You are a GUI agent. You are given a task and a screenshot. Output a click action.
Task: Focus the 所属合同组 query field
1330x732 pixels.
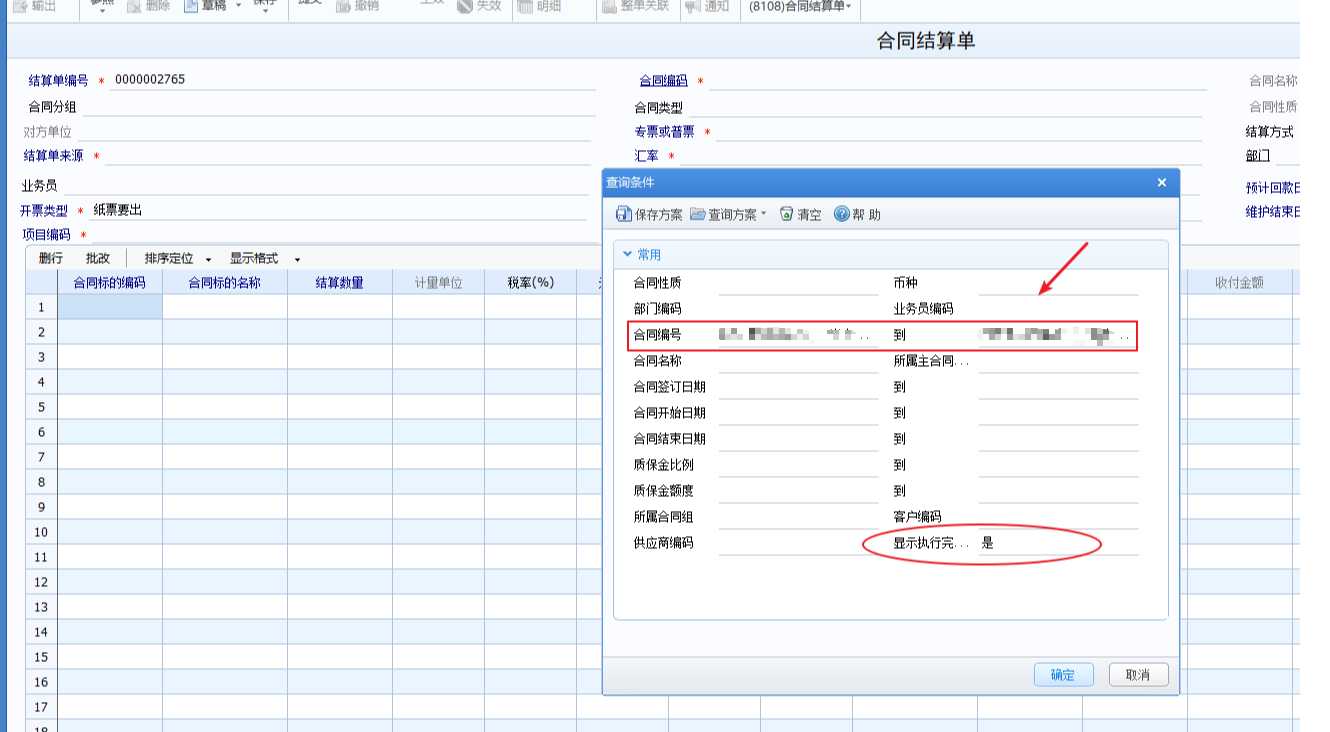point(798,518)
